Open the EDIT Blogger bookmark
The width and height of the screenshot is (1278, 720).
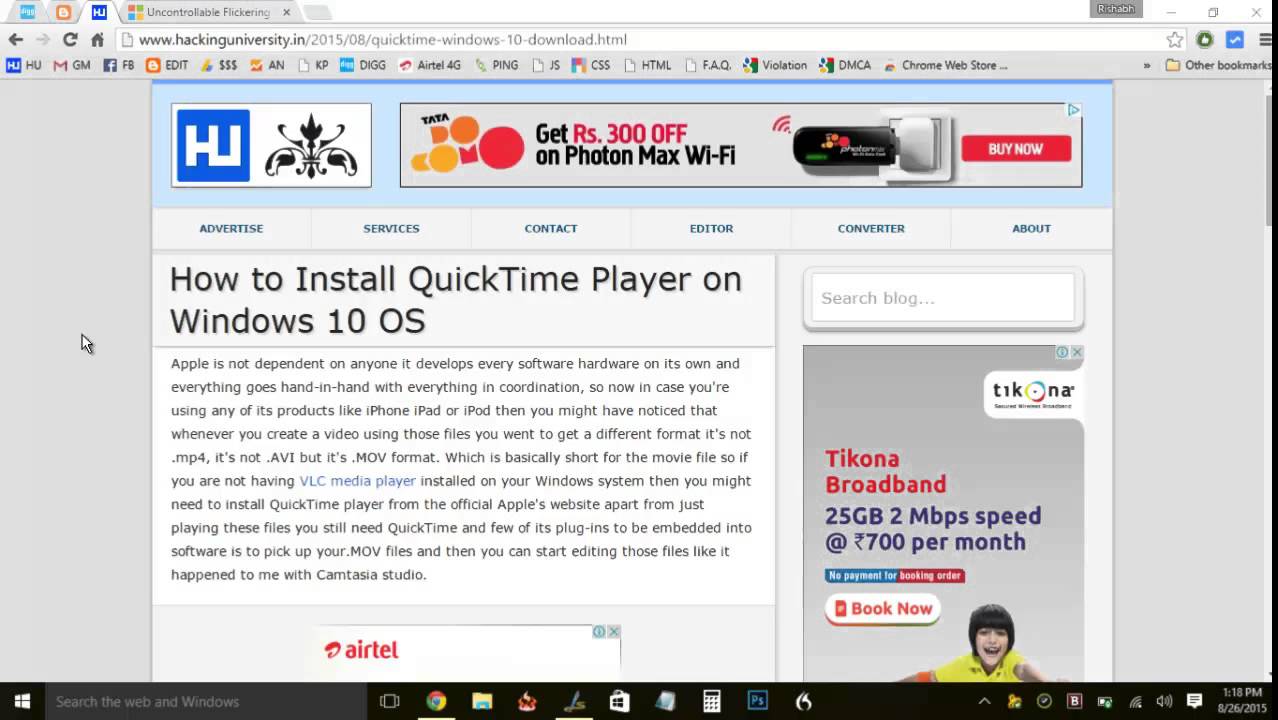pos(167,65)
